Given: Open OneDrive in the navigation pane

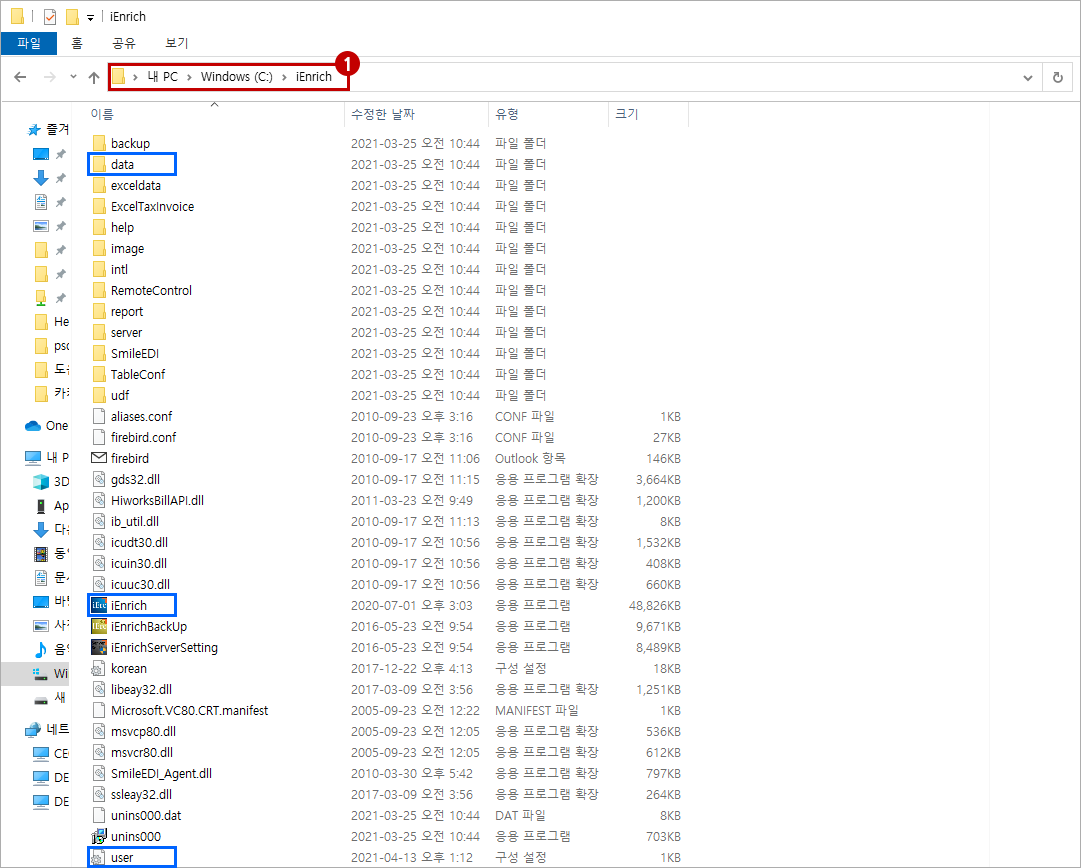Looking at the screenshot, I should (x=46, y=425).
